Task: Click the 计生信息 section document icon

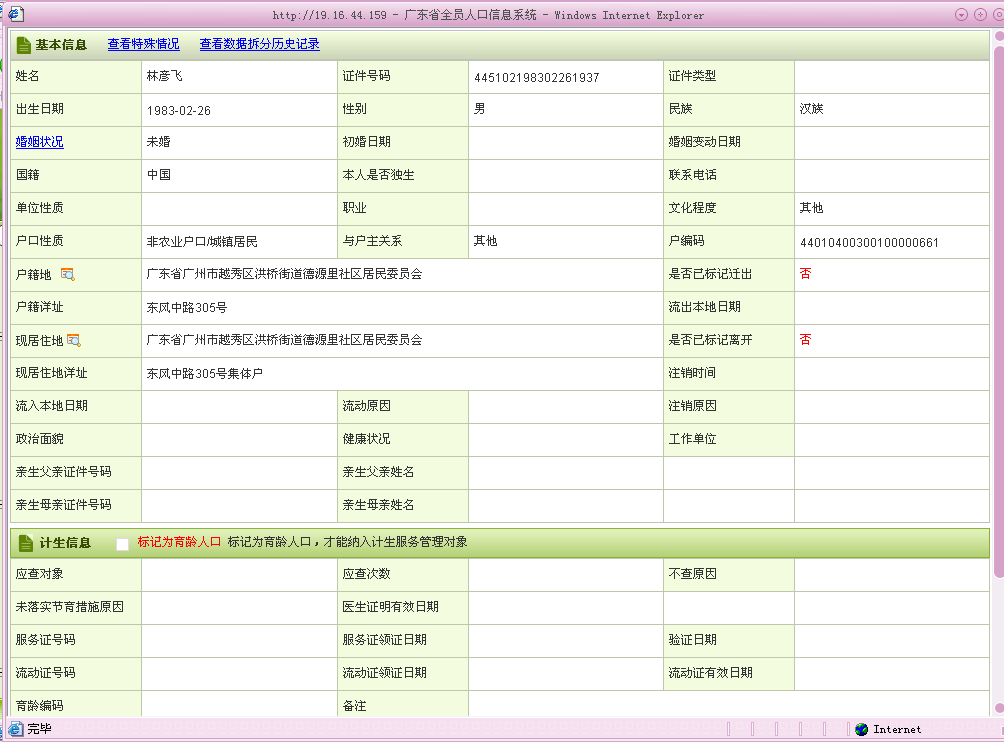Action: tap(23, 543)
